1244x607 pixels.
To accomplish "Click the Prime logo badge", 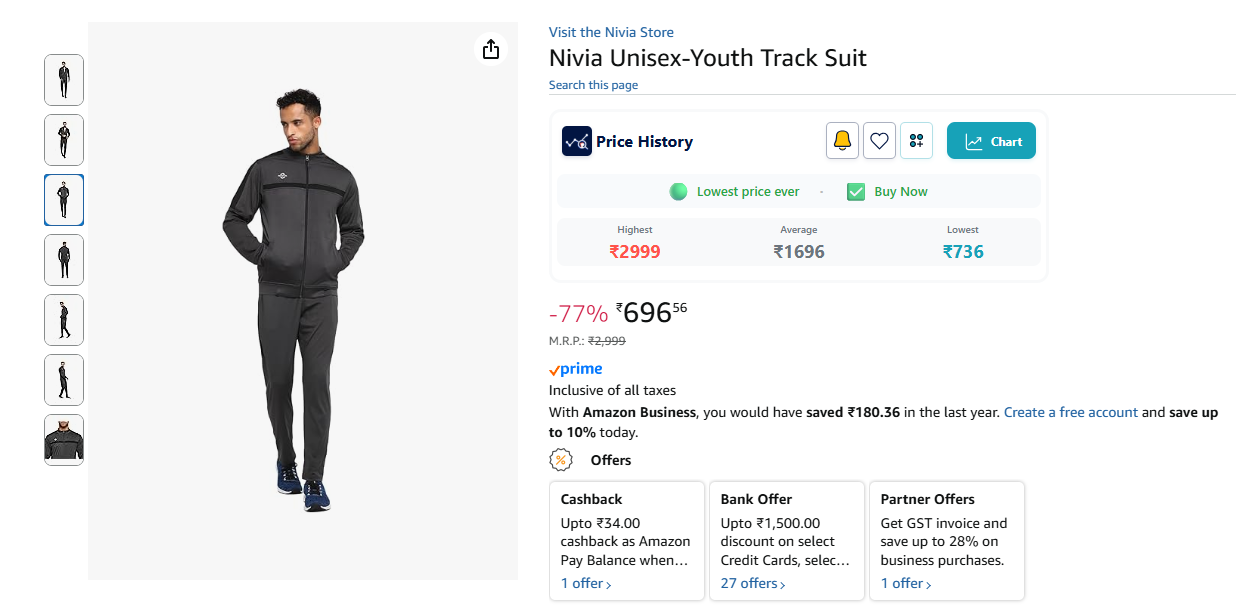I will pyautogui.click(x=576, y=369).
